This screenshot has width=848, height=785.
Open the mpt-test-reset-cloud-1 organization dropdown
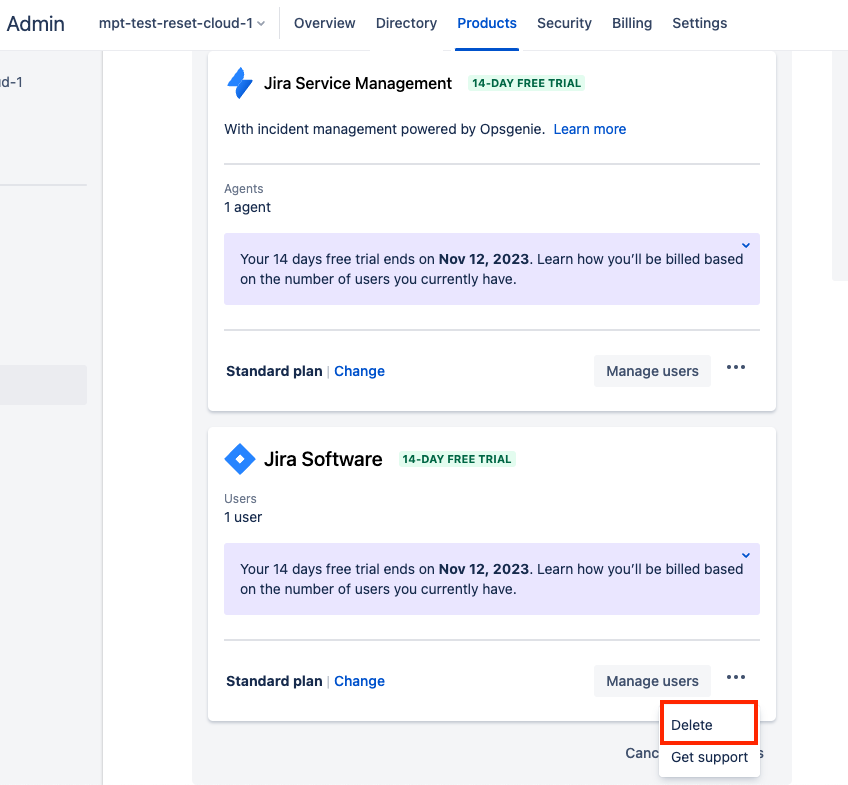pyautogui.click(x=182, y=23)
